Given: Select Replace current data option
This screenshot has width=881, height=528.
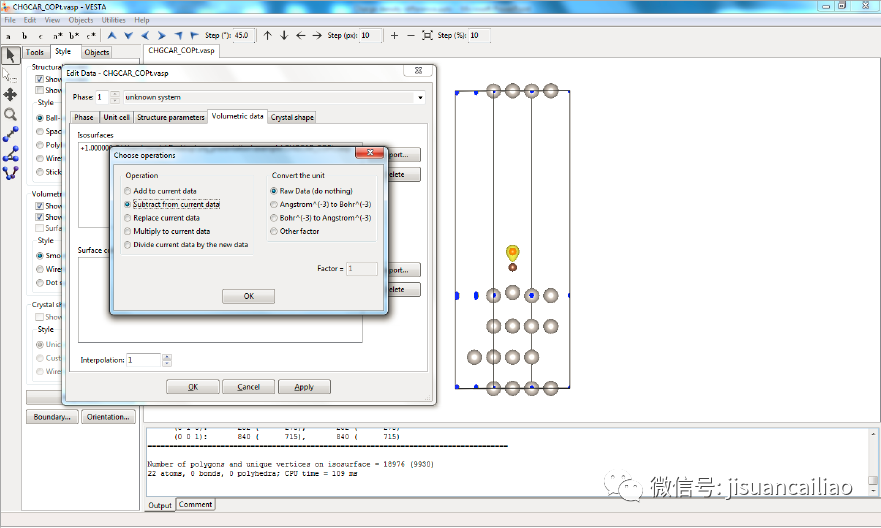Looking at the screenshot, I should (x=162, y=218).
